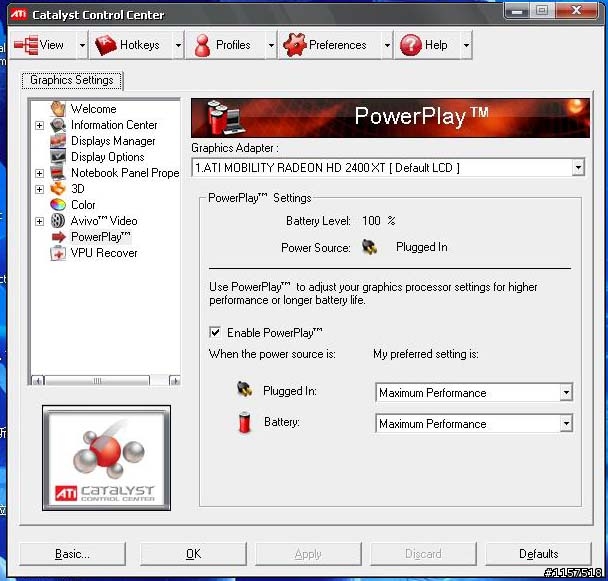Click the Apply button
This screenshot has width=608, height=581.
(308, 554)
